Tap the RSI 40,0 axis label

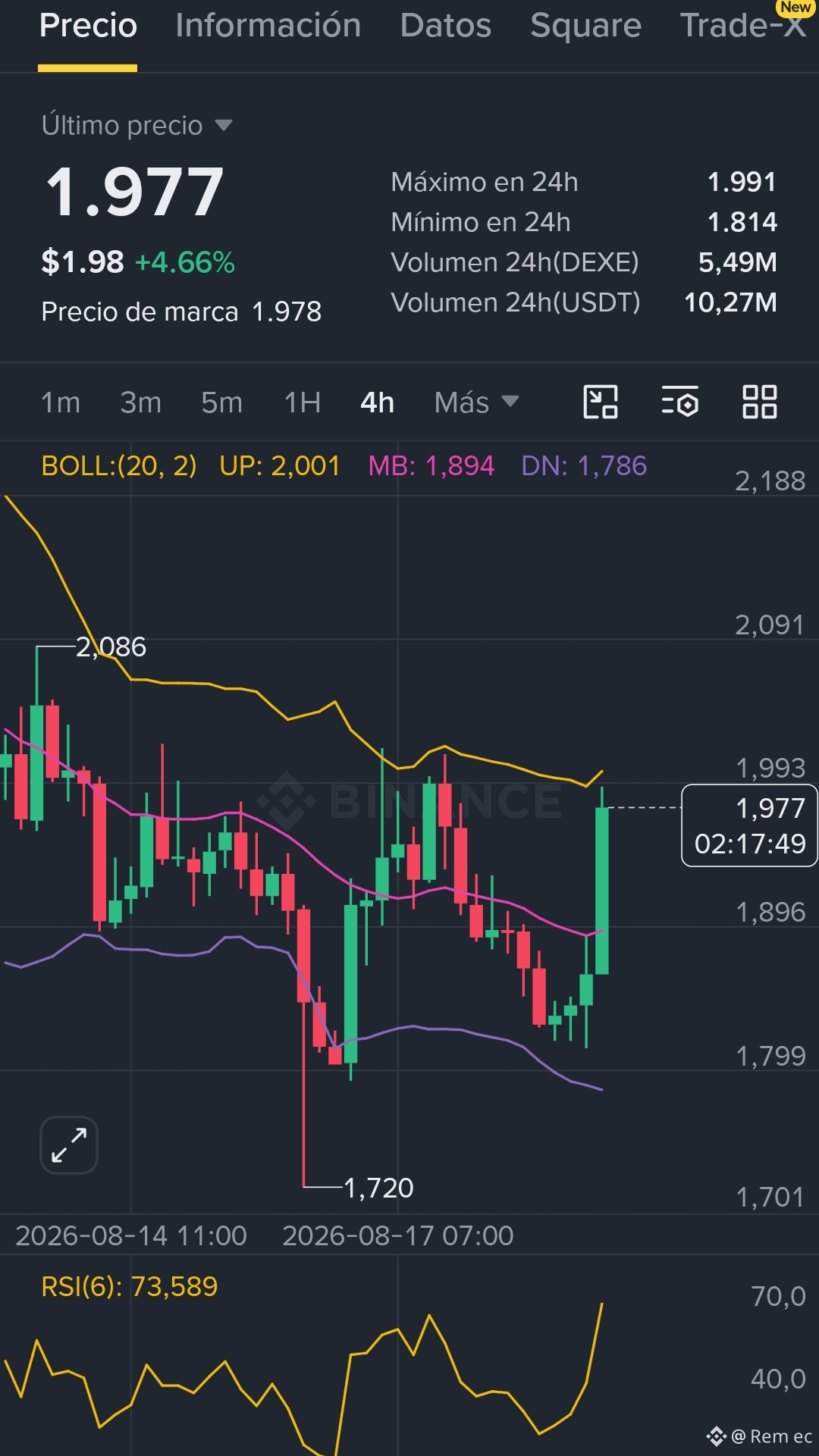[x=778, y=1379]
